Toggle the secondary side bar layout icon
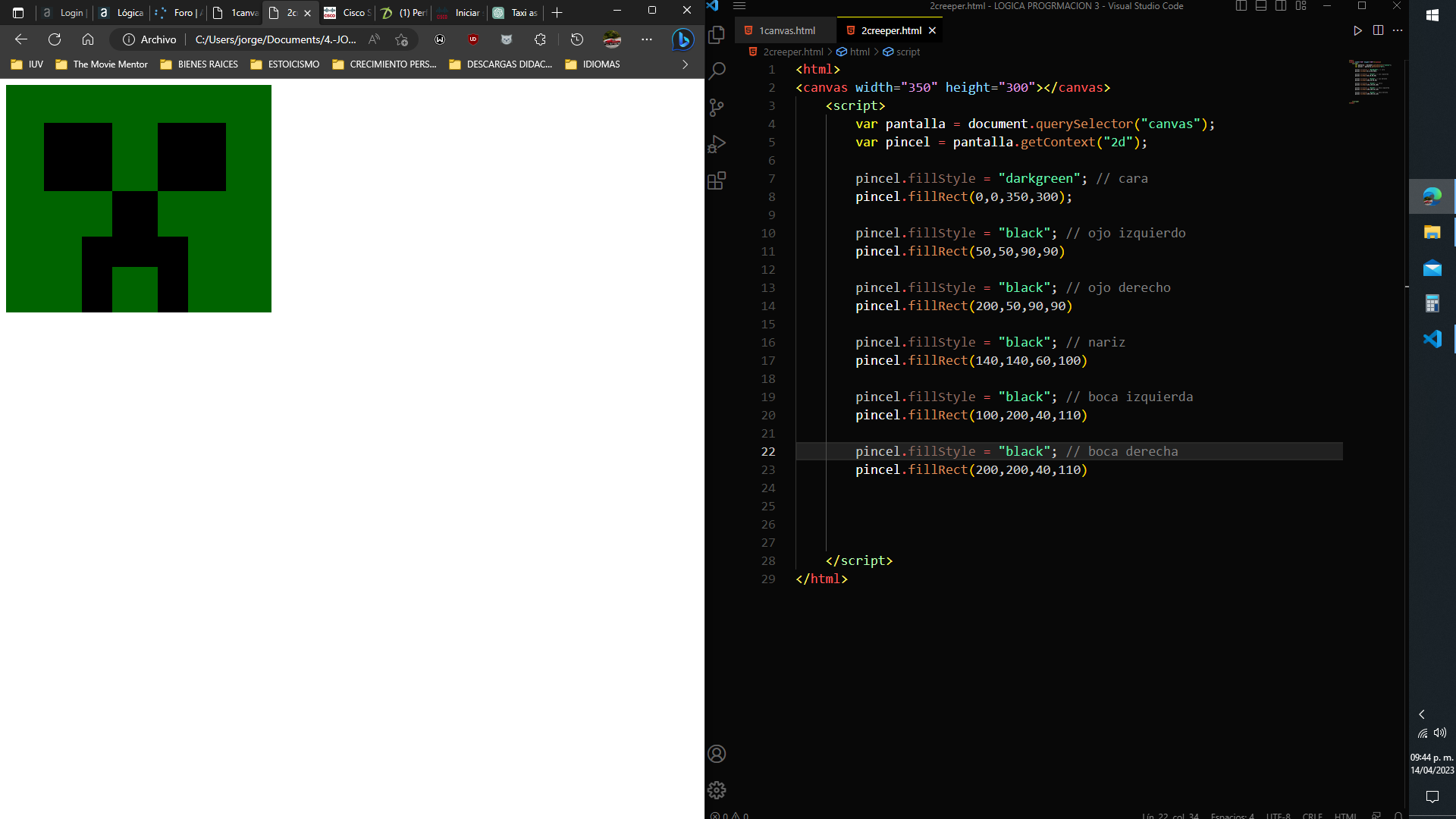The height and width of the screenshot is (819, 1456). pos(1281,6)
